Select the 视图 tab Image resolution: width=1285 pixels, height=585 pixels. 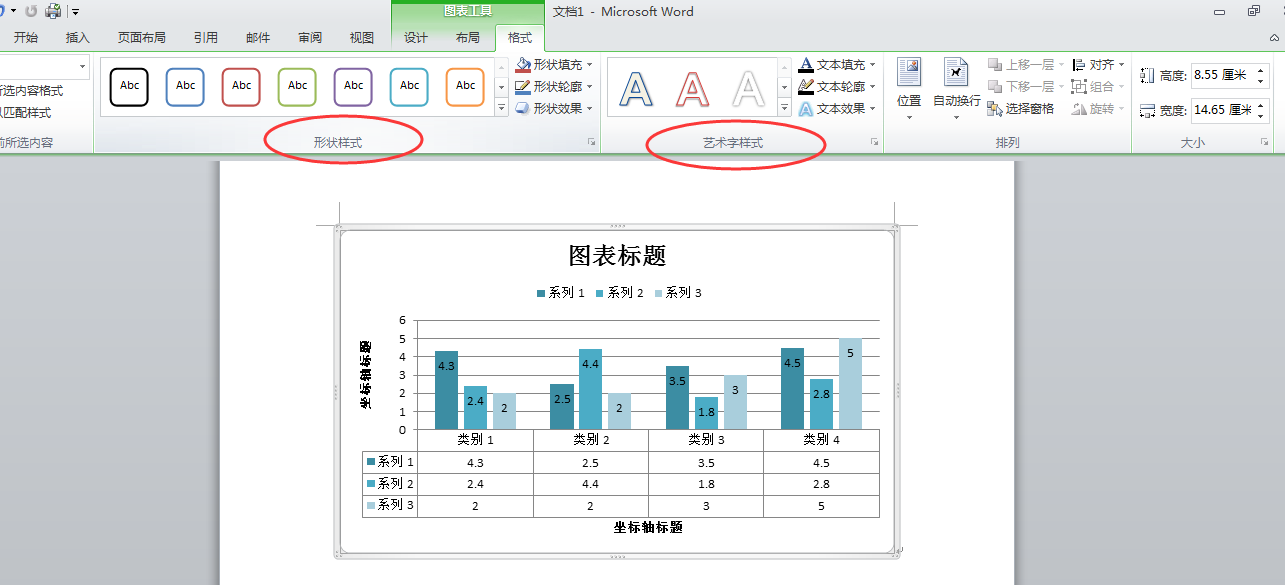362,38
